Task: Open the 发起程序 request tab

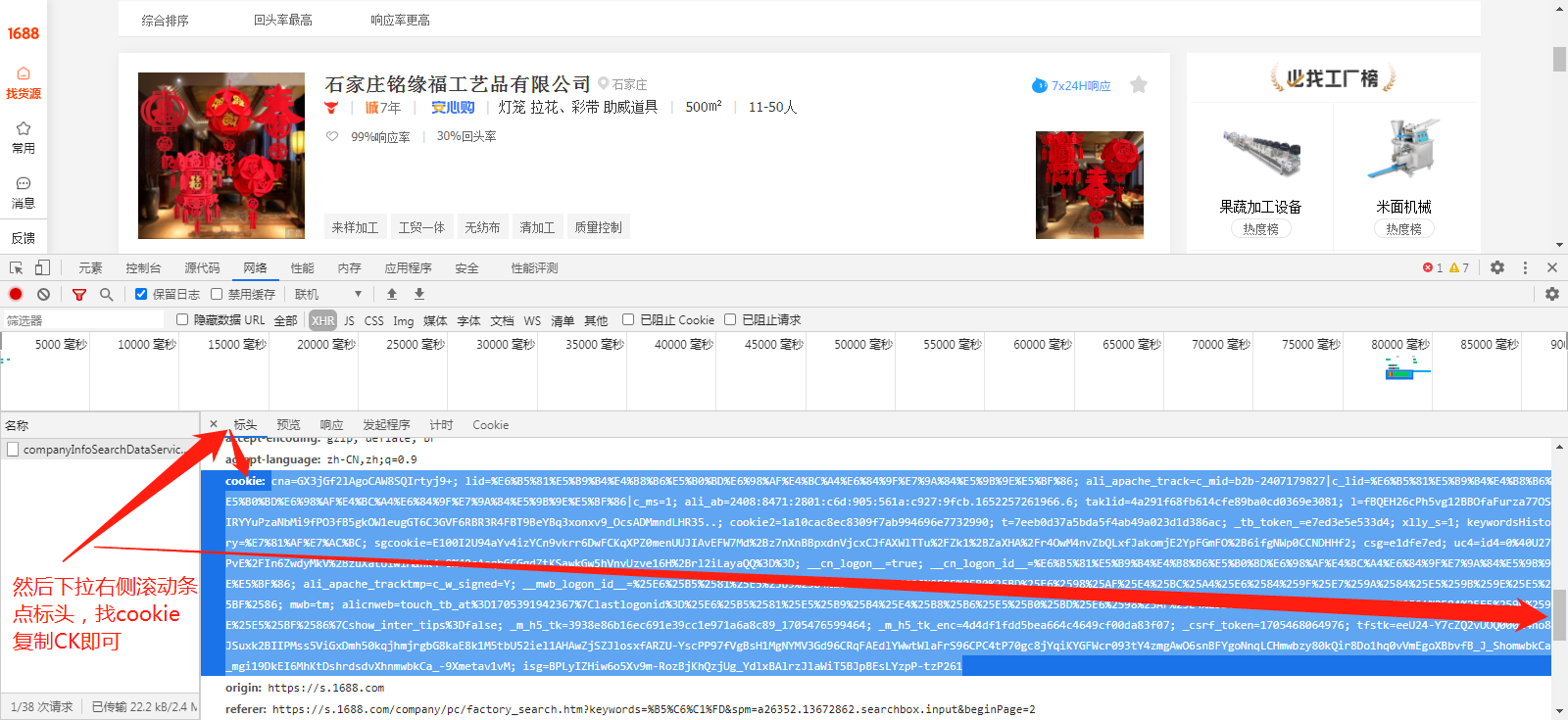Action: (386, 425)
